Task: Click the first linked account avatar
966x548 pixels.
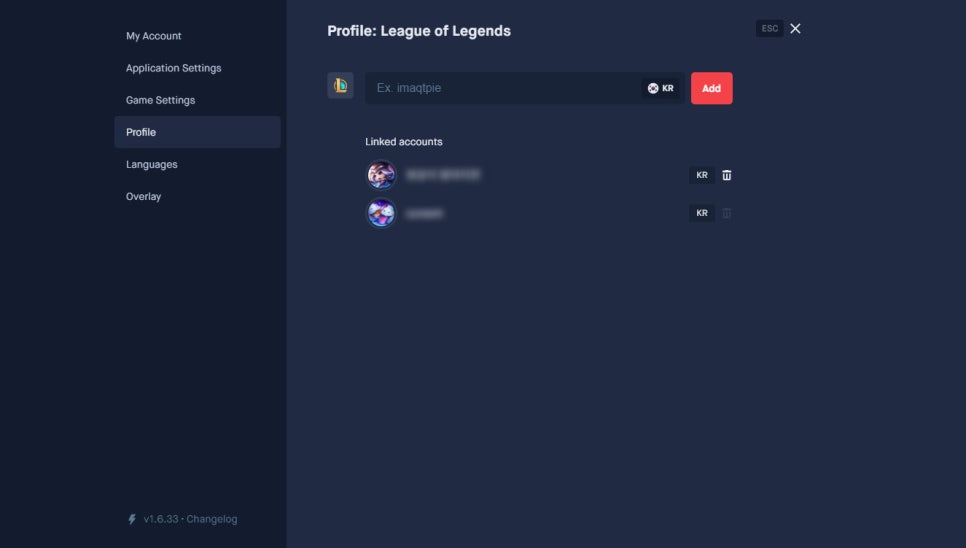Action: [x=381, y=175]
